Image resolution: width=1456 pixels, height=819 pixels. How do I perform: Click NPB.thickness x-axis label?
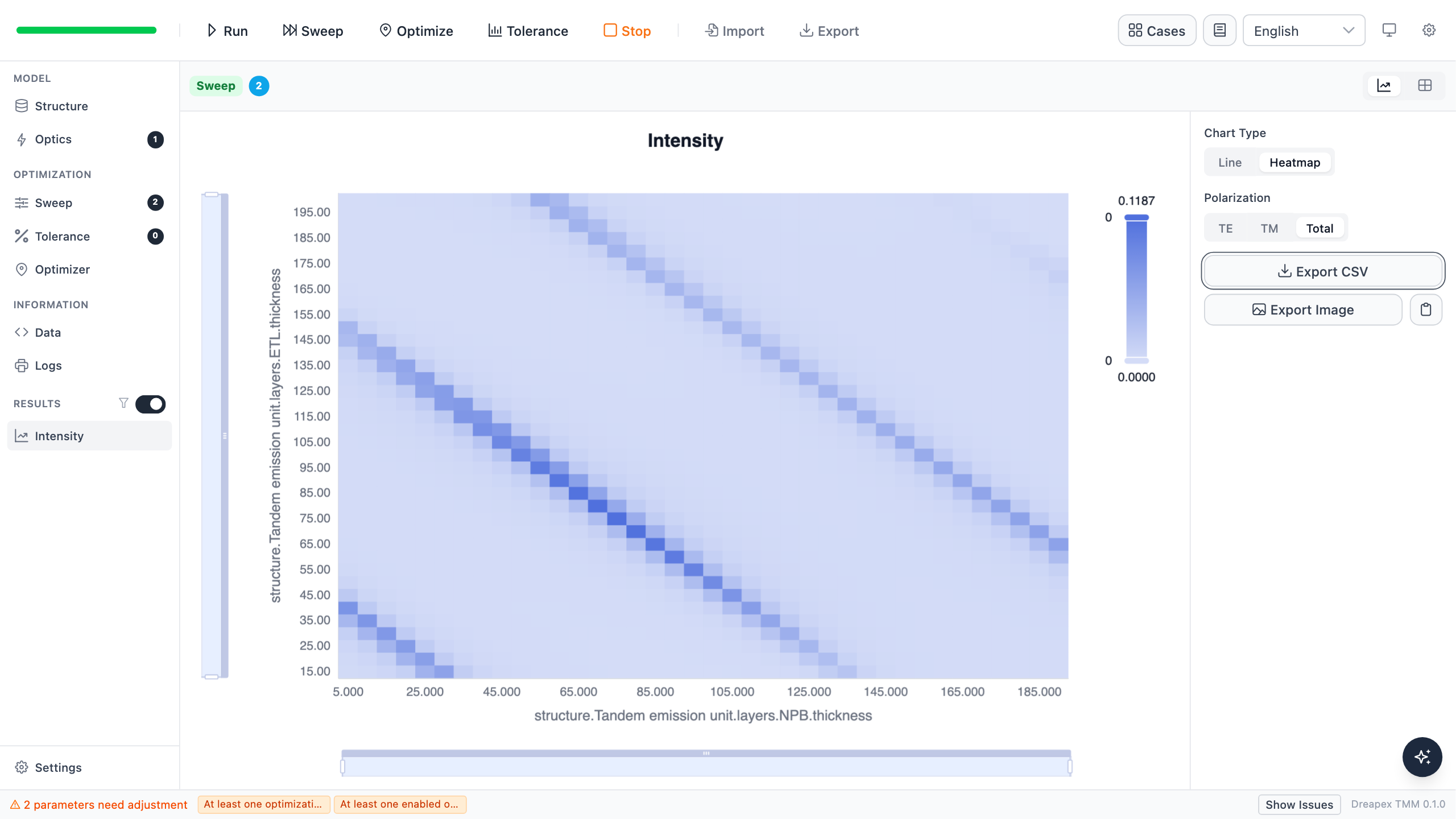(703, 715)
